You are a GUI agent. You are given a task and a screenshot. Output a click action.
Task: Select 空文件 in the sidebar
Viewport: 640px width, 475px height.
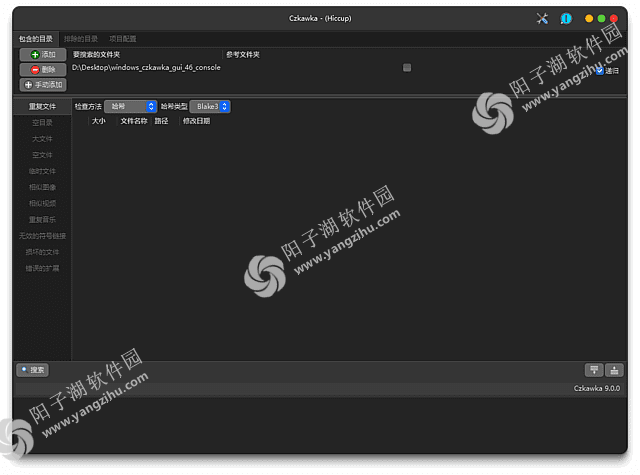click(x=42, y=155)
